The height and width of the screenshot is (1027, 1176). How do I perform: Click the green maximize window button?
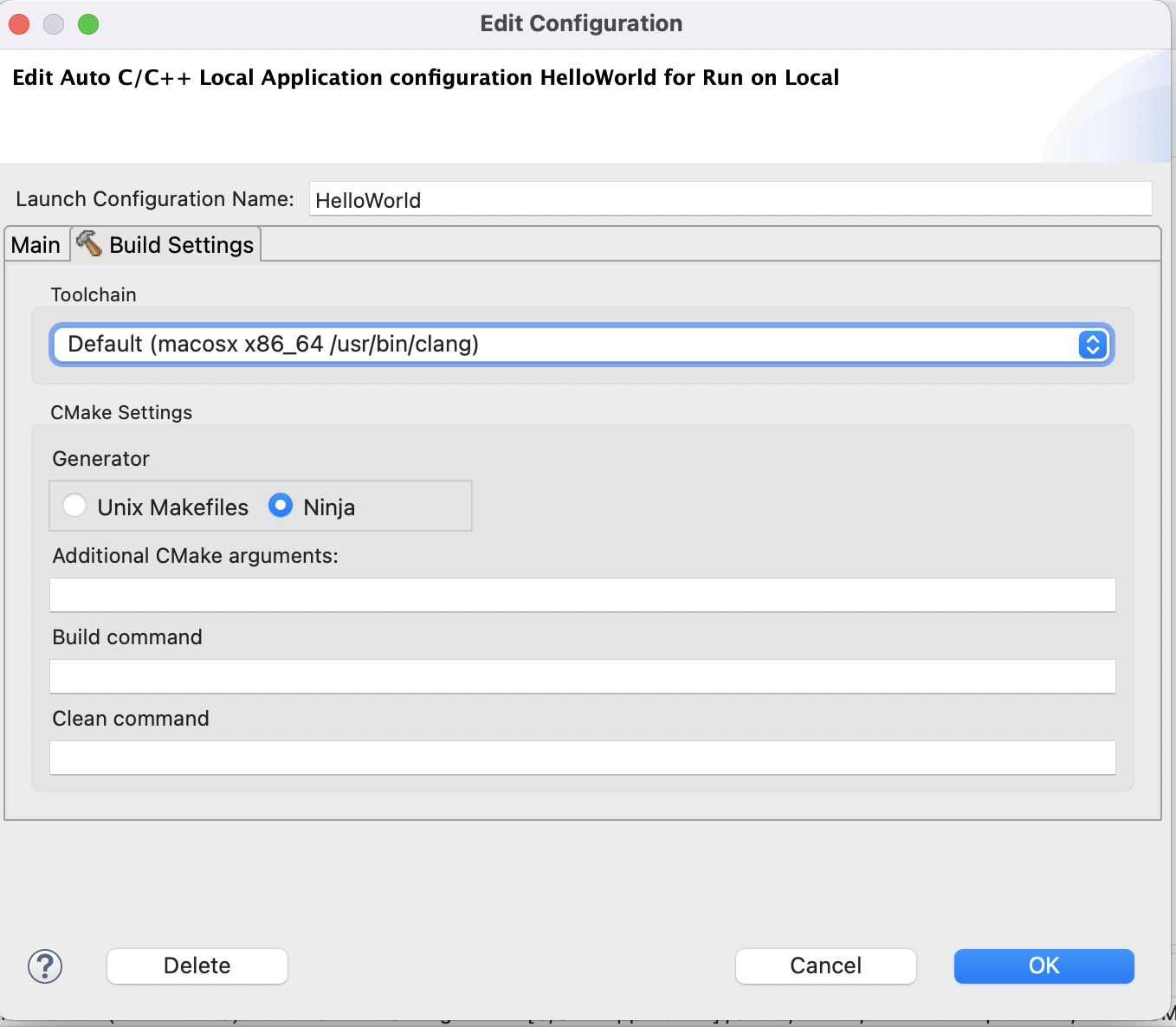click(x=88, y=24)
